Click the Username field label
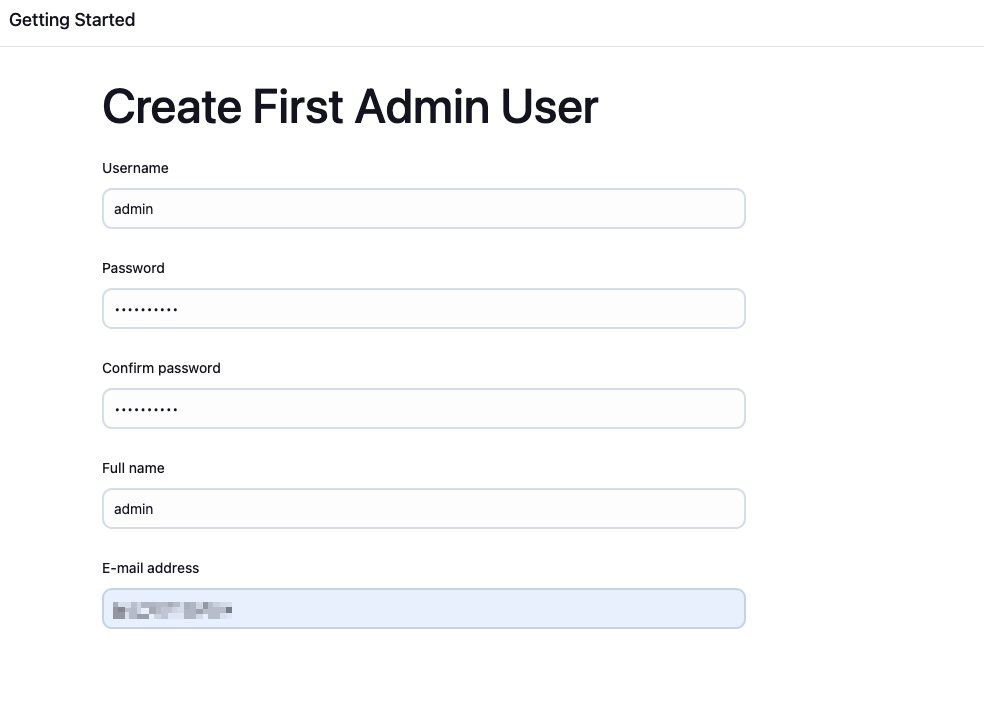984x724 pixels. (x=135, y=168)
